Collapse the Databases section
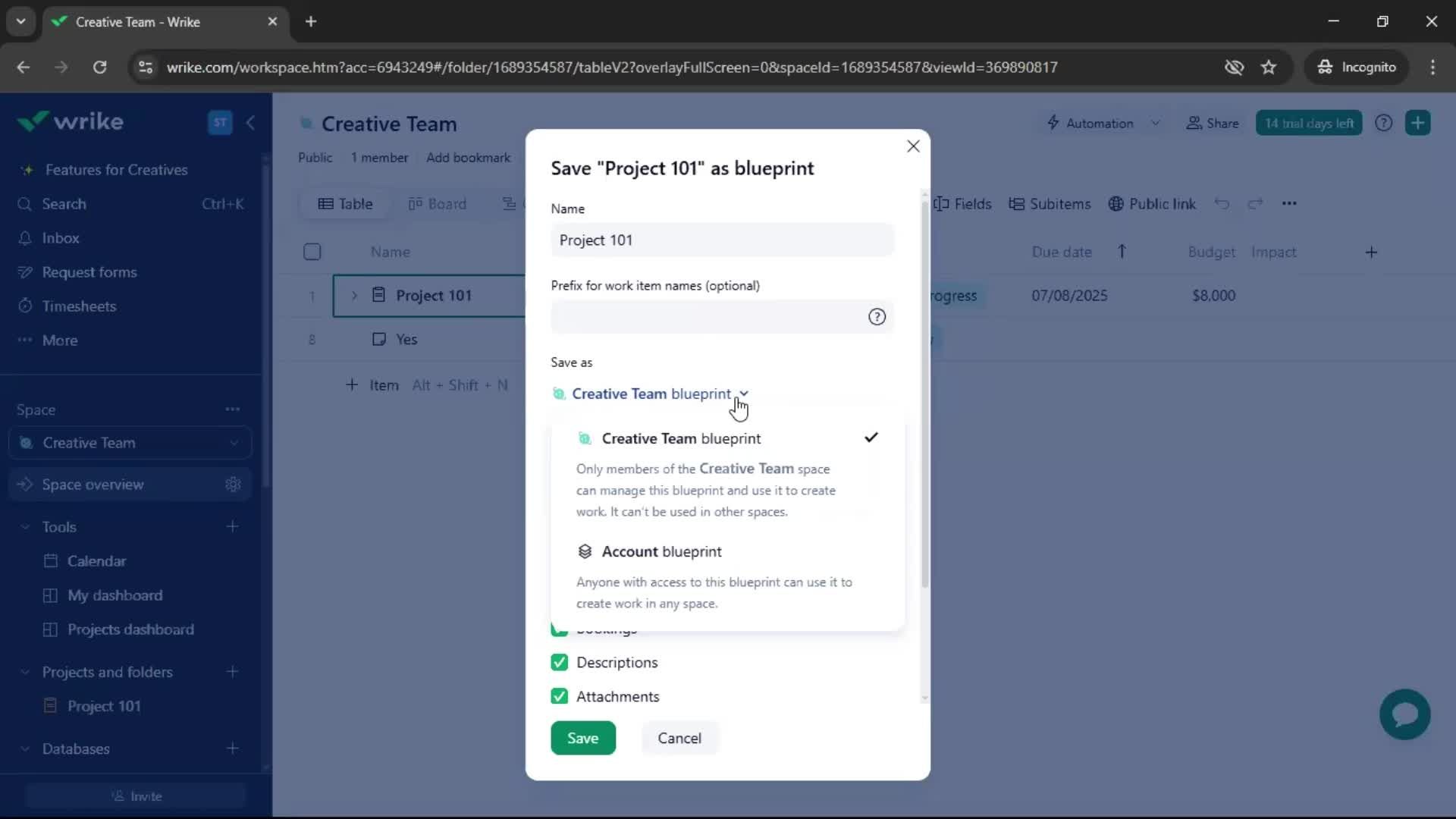The image size is (1456, 819). (x=25, y=749)
